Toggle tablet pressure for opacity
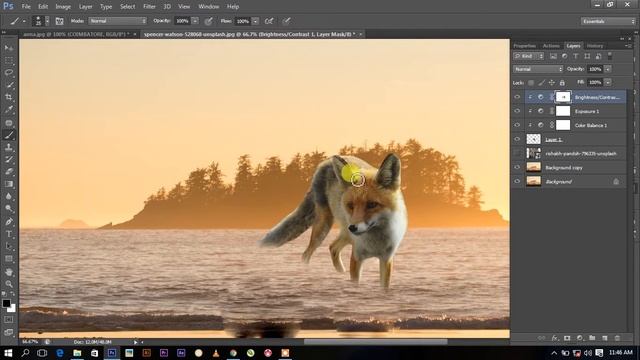The image size is (640, 360). coord(209,21)
